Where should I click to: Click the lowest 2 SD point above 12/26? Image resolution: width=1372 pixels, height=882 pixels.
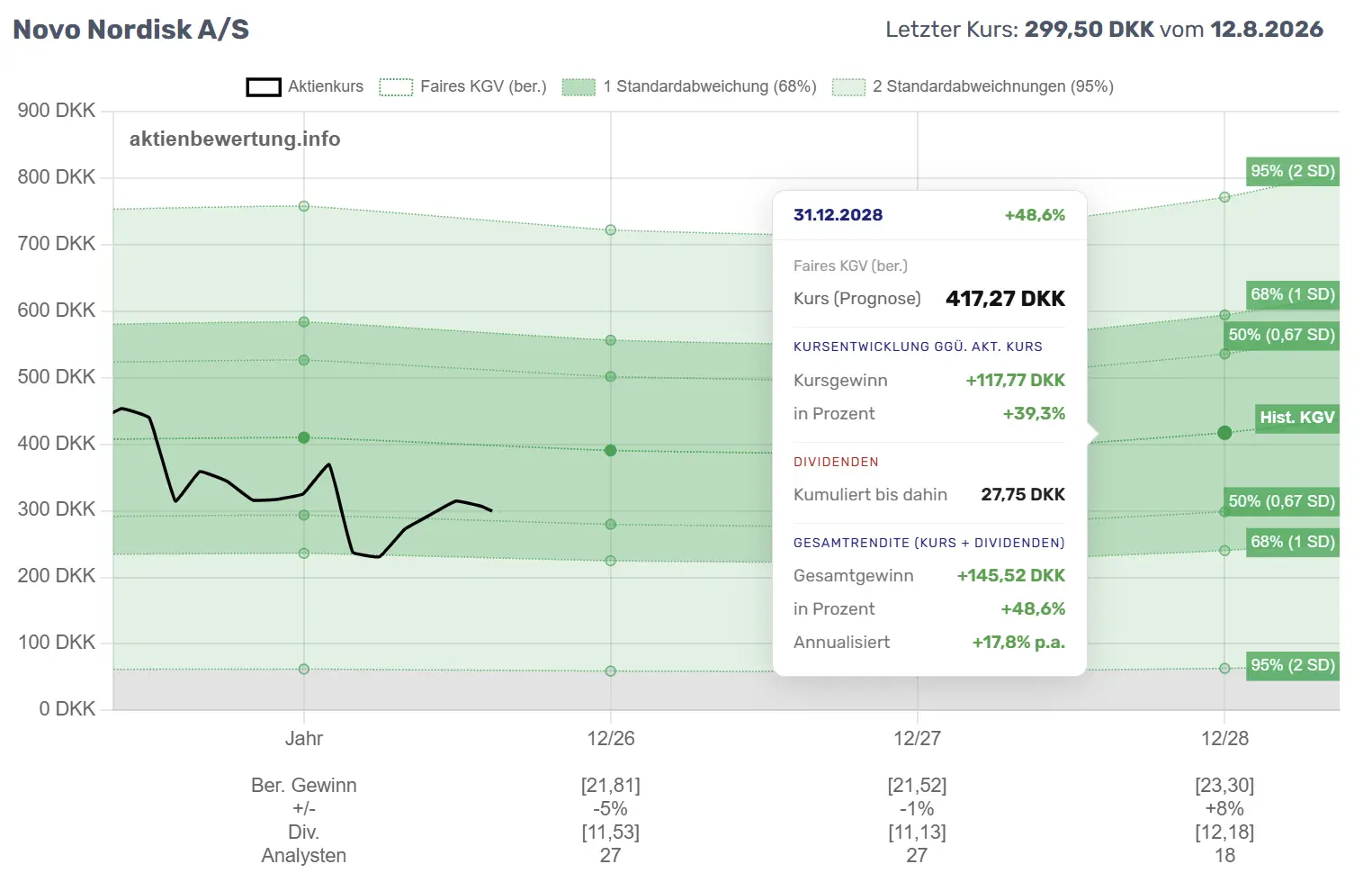coord(611,671)
